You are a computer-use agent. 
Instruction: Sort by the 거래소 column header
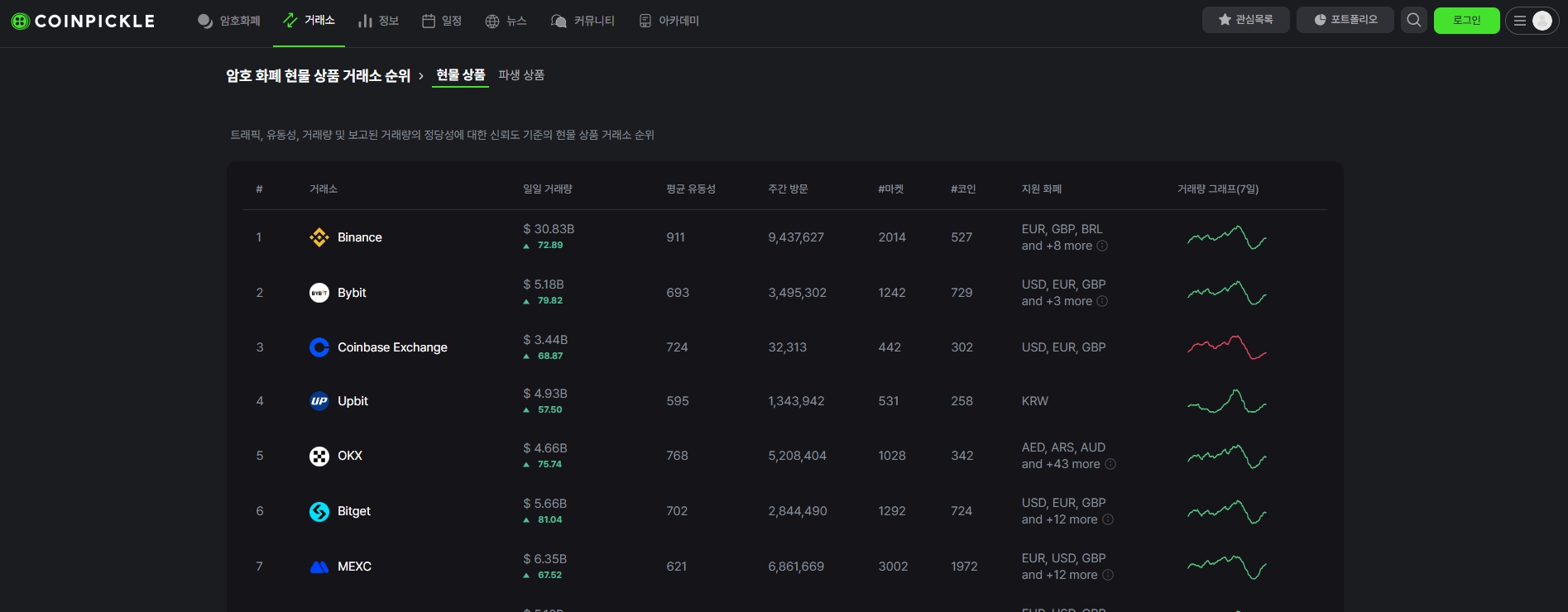324,189
